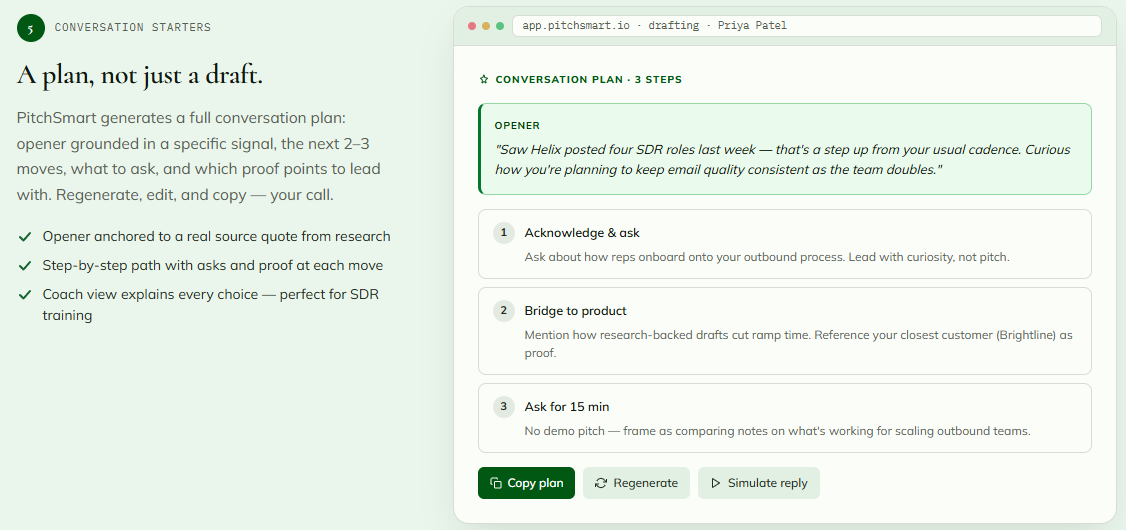Click text No demo pitch — frame as comparing notes

[x=777, y=431]
